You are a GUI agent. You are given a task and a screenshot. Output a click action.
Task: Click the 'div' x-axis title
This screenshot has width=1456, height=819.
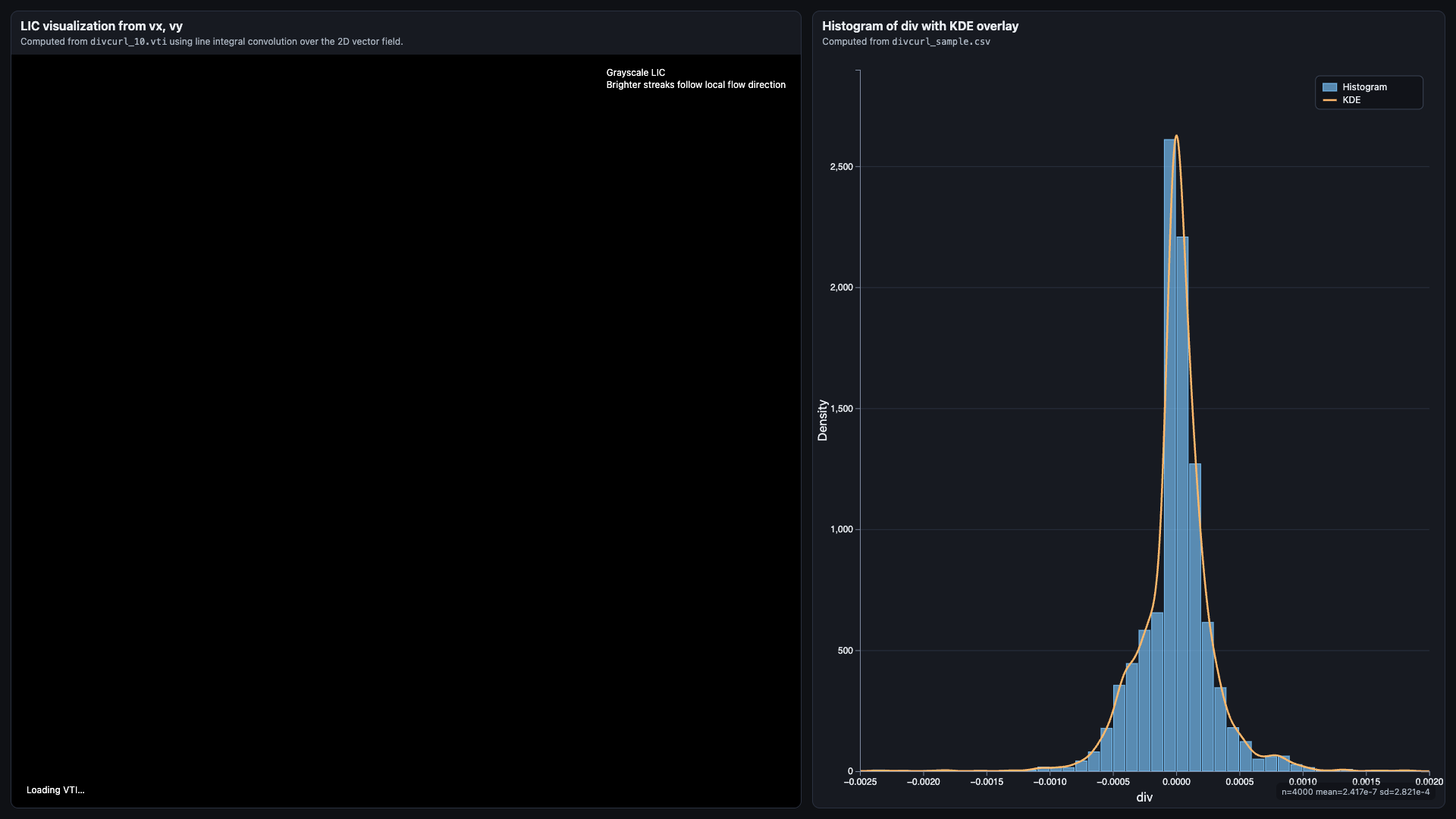pyautogui.click(x=1144, y=797)
